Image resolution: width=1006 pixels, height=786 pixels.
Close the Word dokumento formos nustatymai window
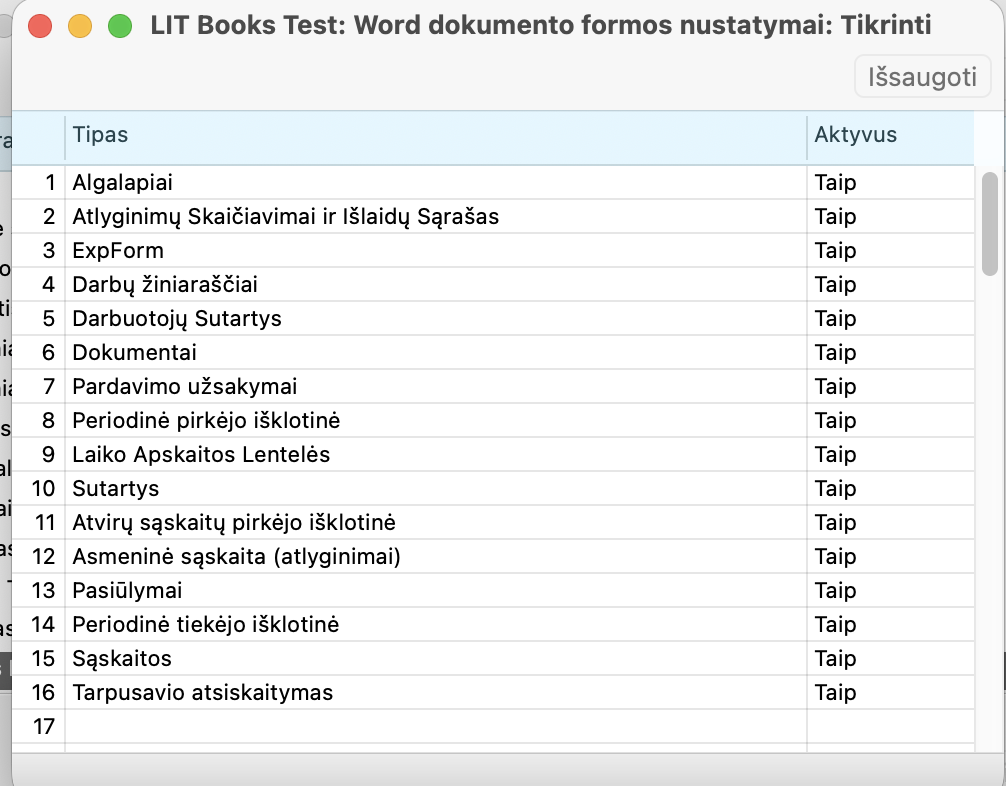coord(40,26)
